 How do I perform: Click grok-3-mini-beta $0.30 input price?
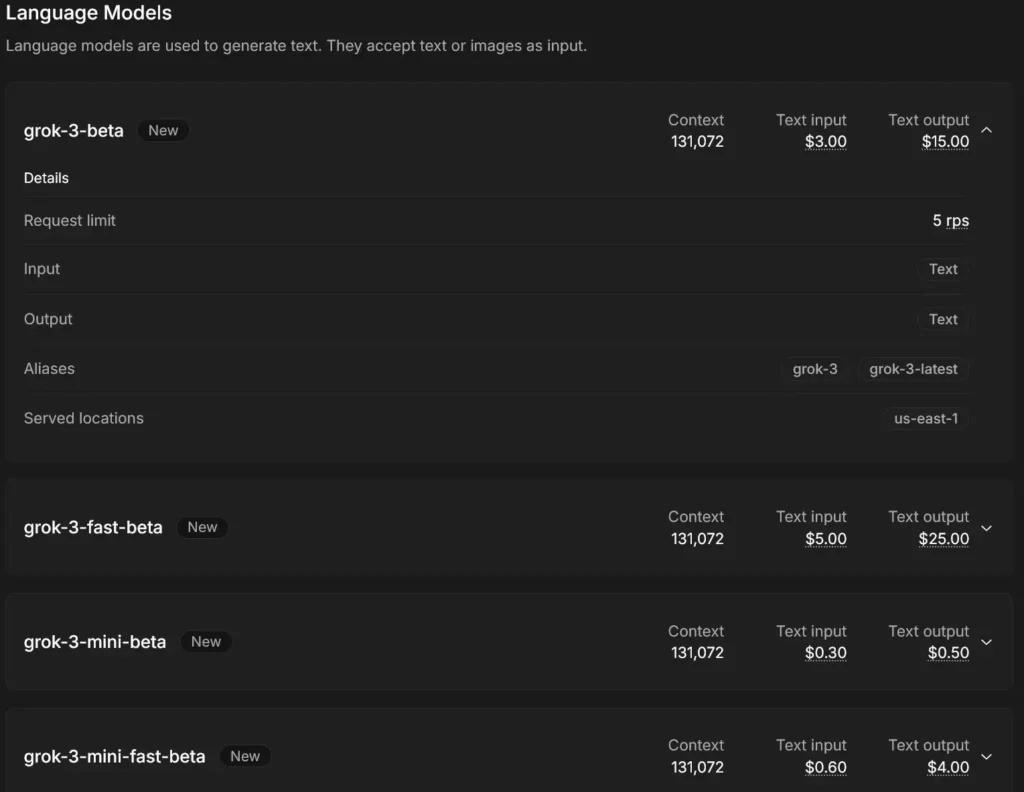826,653
